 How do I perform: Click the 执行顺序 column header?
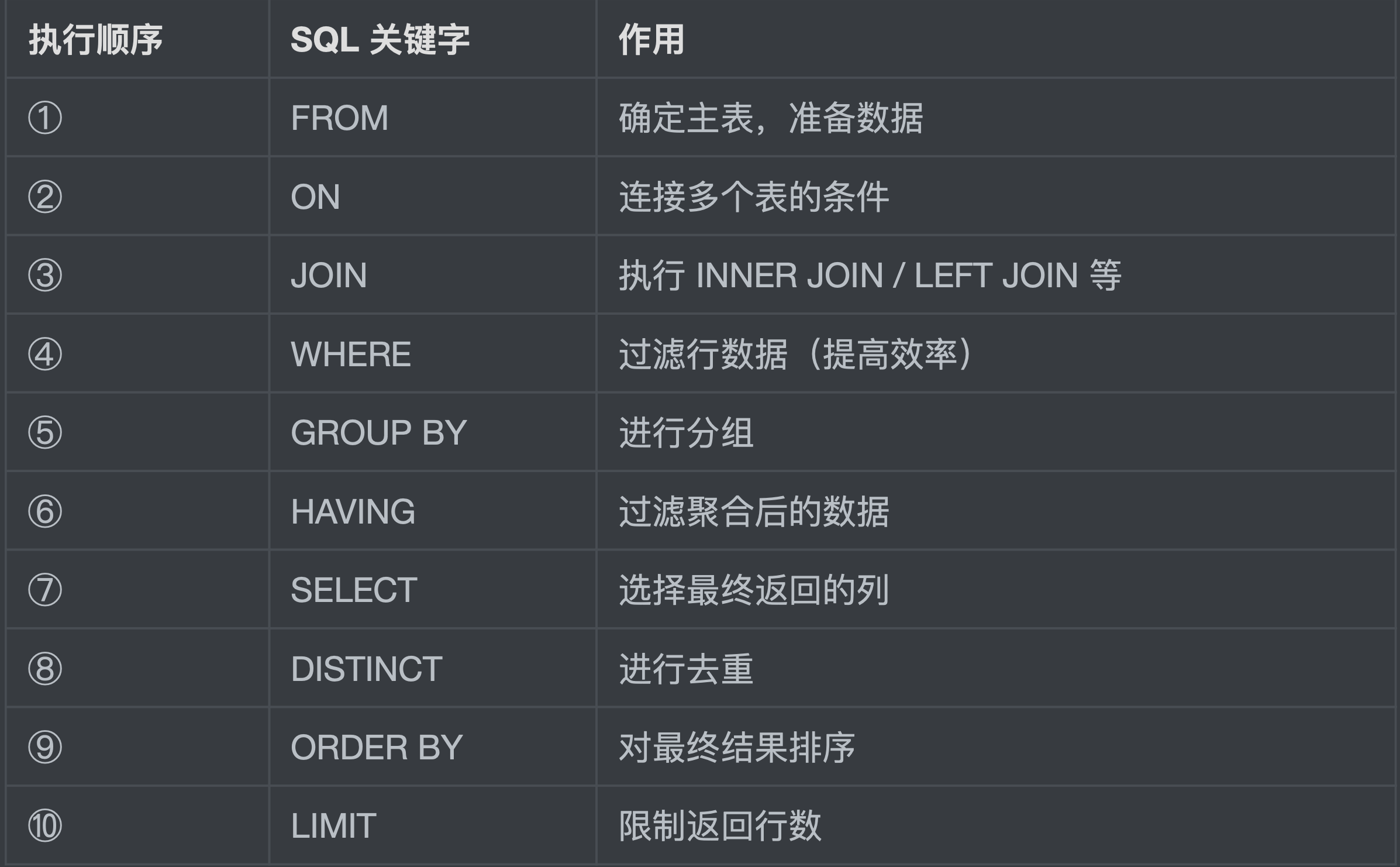coord(95,40)
